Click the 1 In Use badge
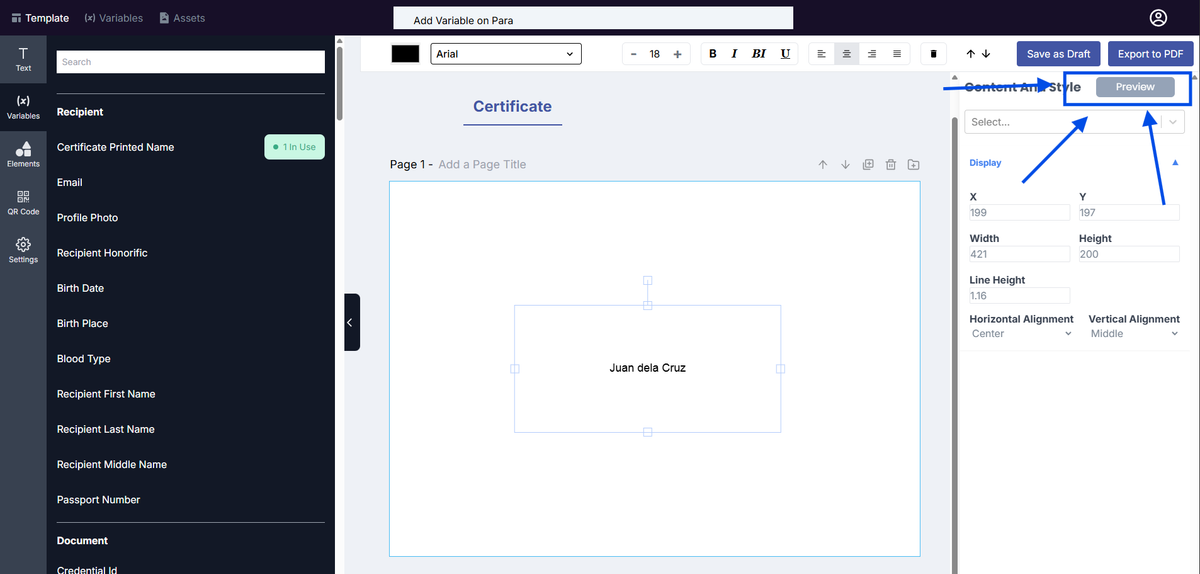This screenshot has height=574, width=1200. (295, 147)
